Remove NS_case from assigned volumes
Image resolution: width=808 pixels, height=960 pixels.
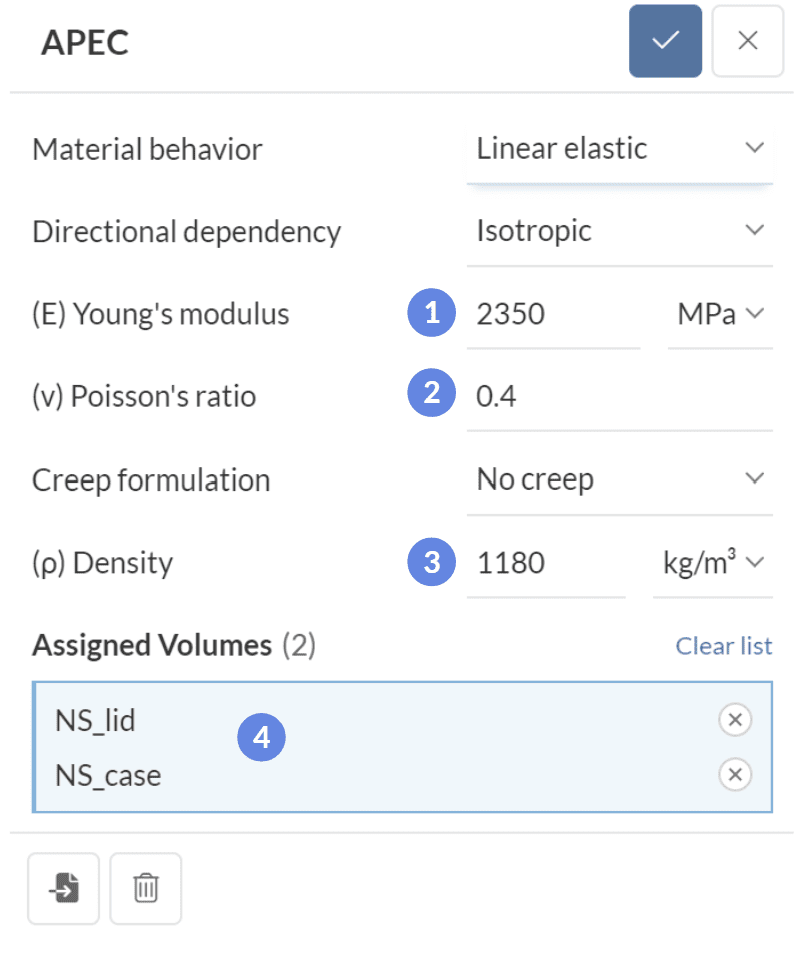[735, 774]
